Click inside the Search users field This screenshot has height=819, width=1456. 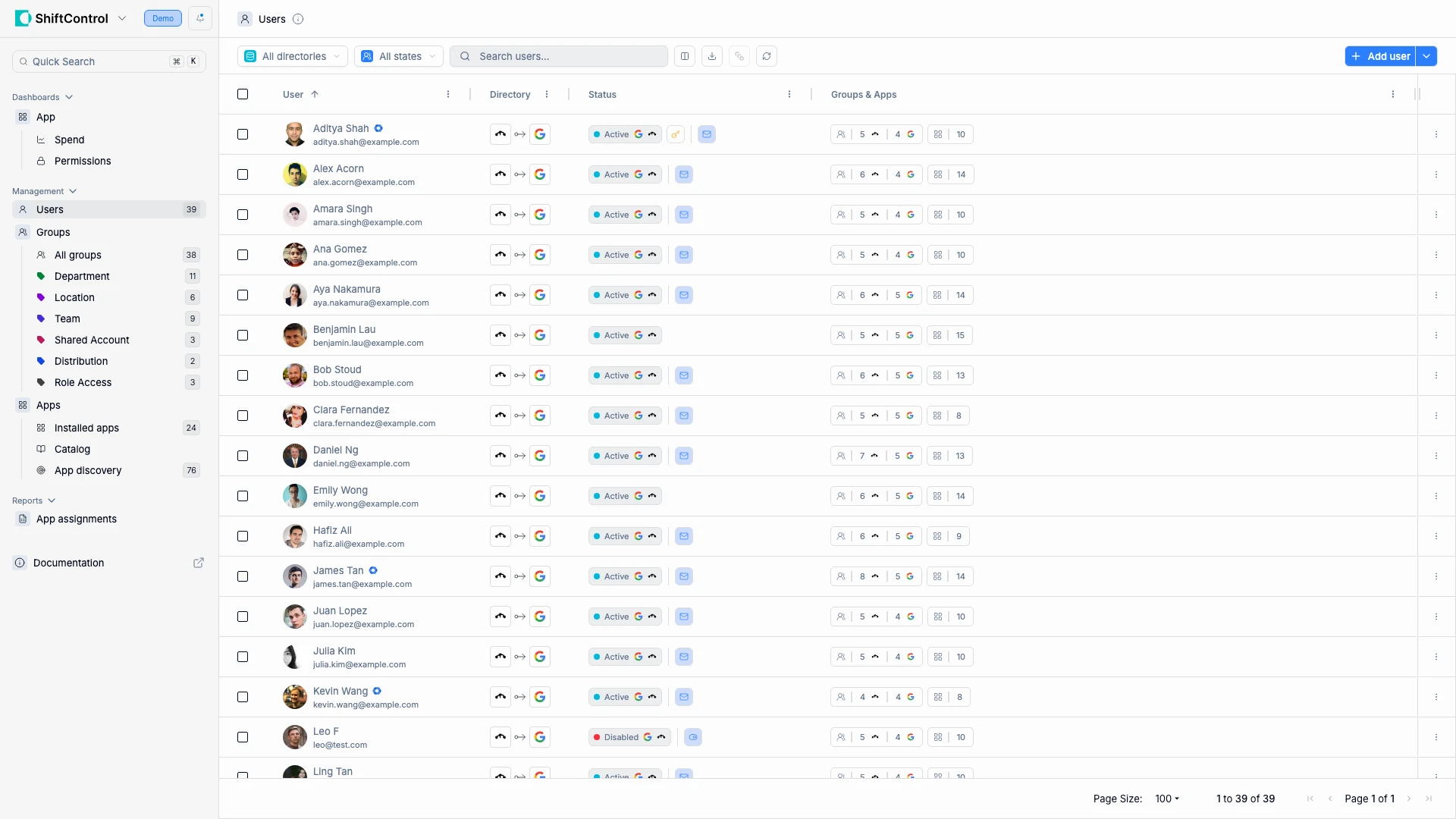click(x=559, y=56)
